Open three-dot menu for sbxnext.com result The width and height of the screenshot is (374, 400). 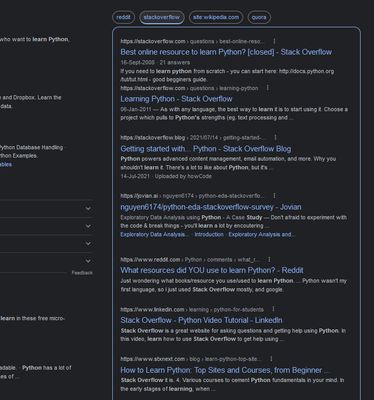coord(271,359)
